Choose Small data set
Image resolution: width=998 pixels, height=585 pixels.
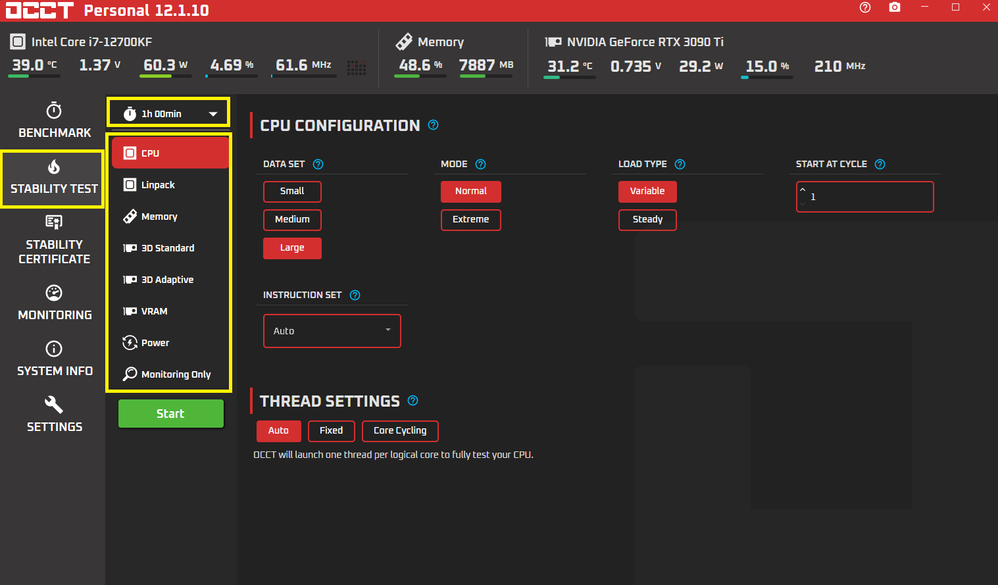point(292,191)
